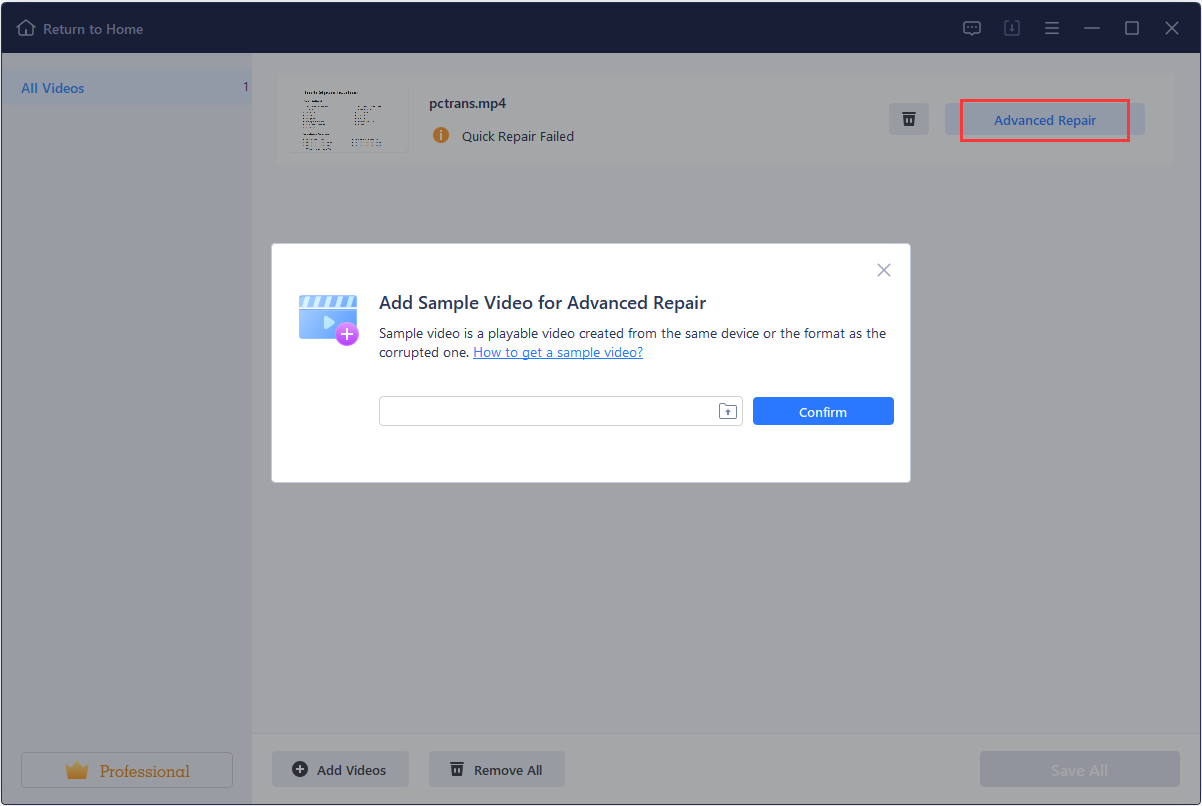Click the sample video clip icon in the dialog
The width and height of the screenshot is (1202, 806).
pyautogui.click(x=327, y=318)
